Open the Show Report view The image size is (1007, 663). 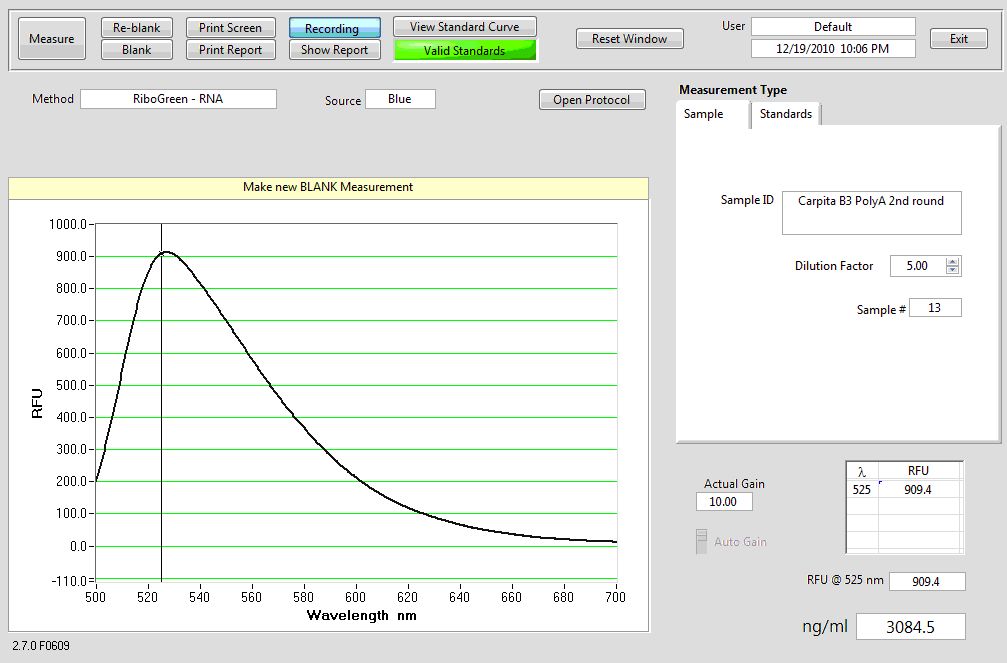[x=335, y=49]
